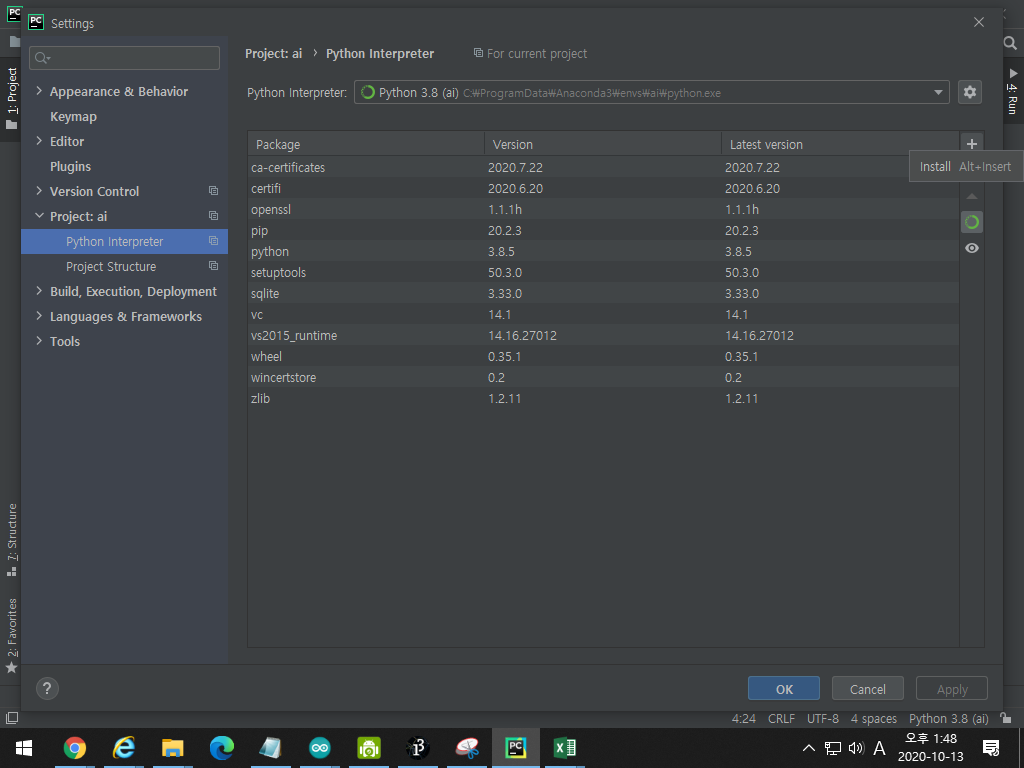Viewport: 1024px width, 768px height.
Task: Click the copy icon beside Version Control
Action: click(213, 191)
